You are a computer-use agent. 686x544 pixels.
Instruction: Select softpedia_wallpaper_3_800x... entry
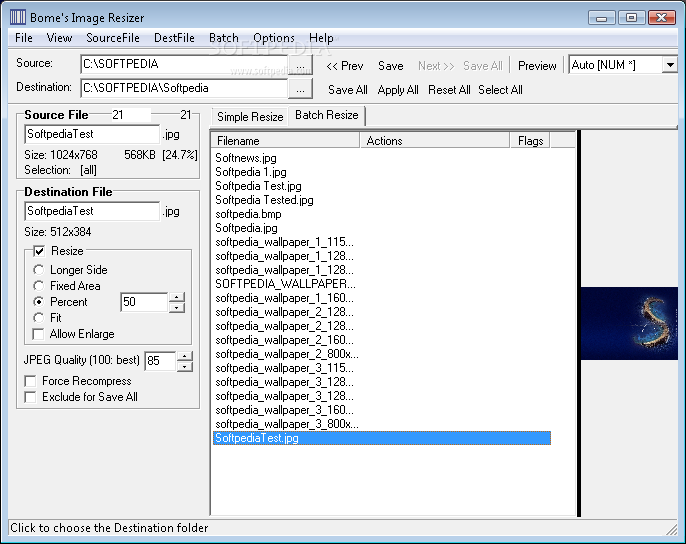pos(287,424)
